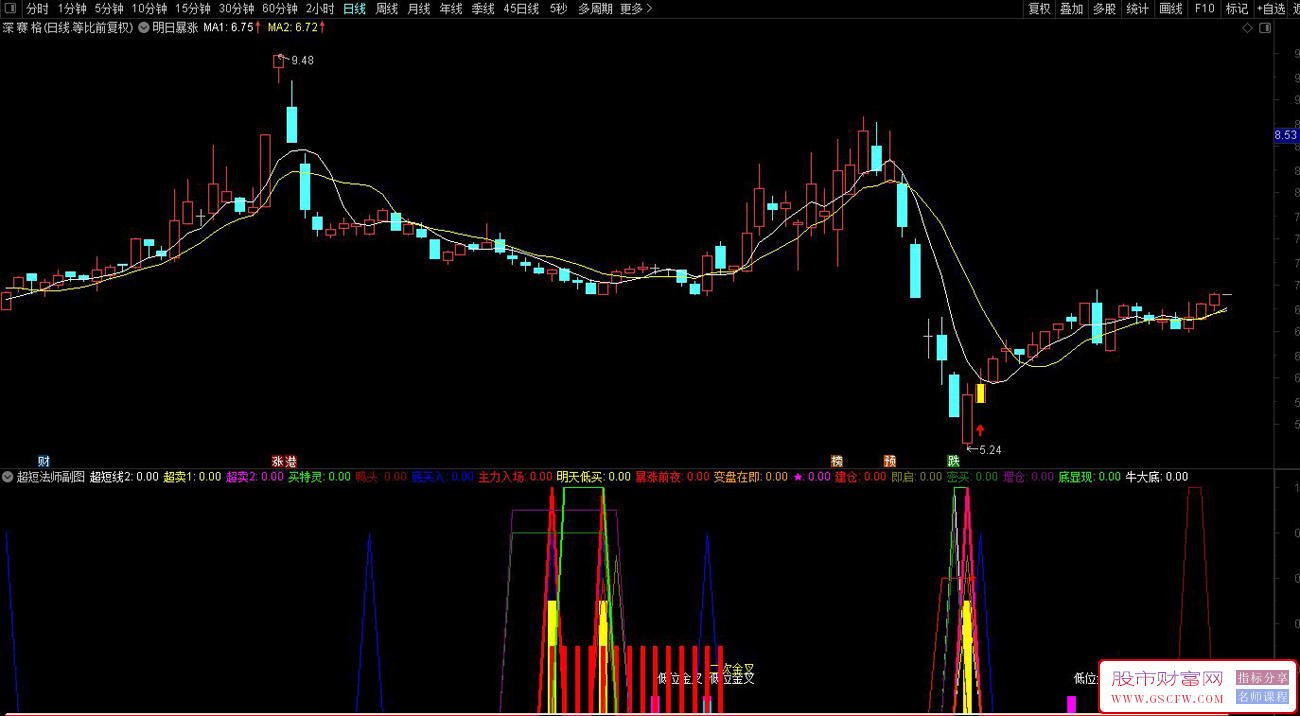This screenshot has height=716, width=1300.
Task: Select the 月线 monthly period tab
Action: click(419, 9)
